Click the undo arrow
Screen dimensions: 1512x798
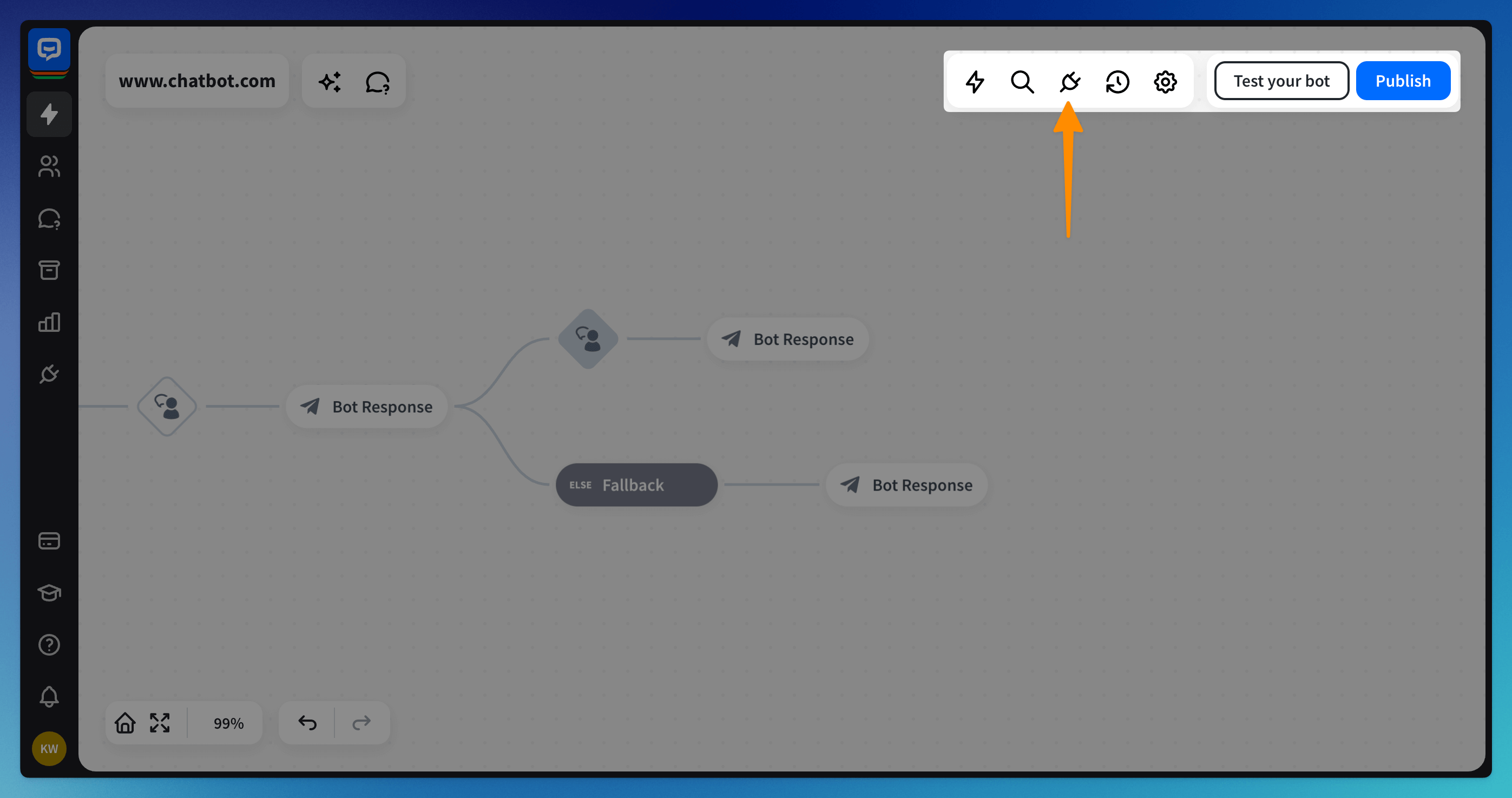307,723
